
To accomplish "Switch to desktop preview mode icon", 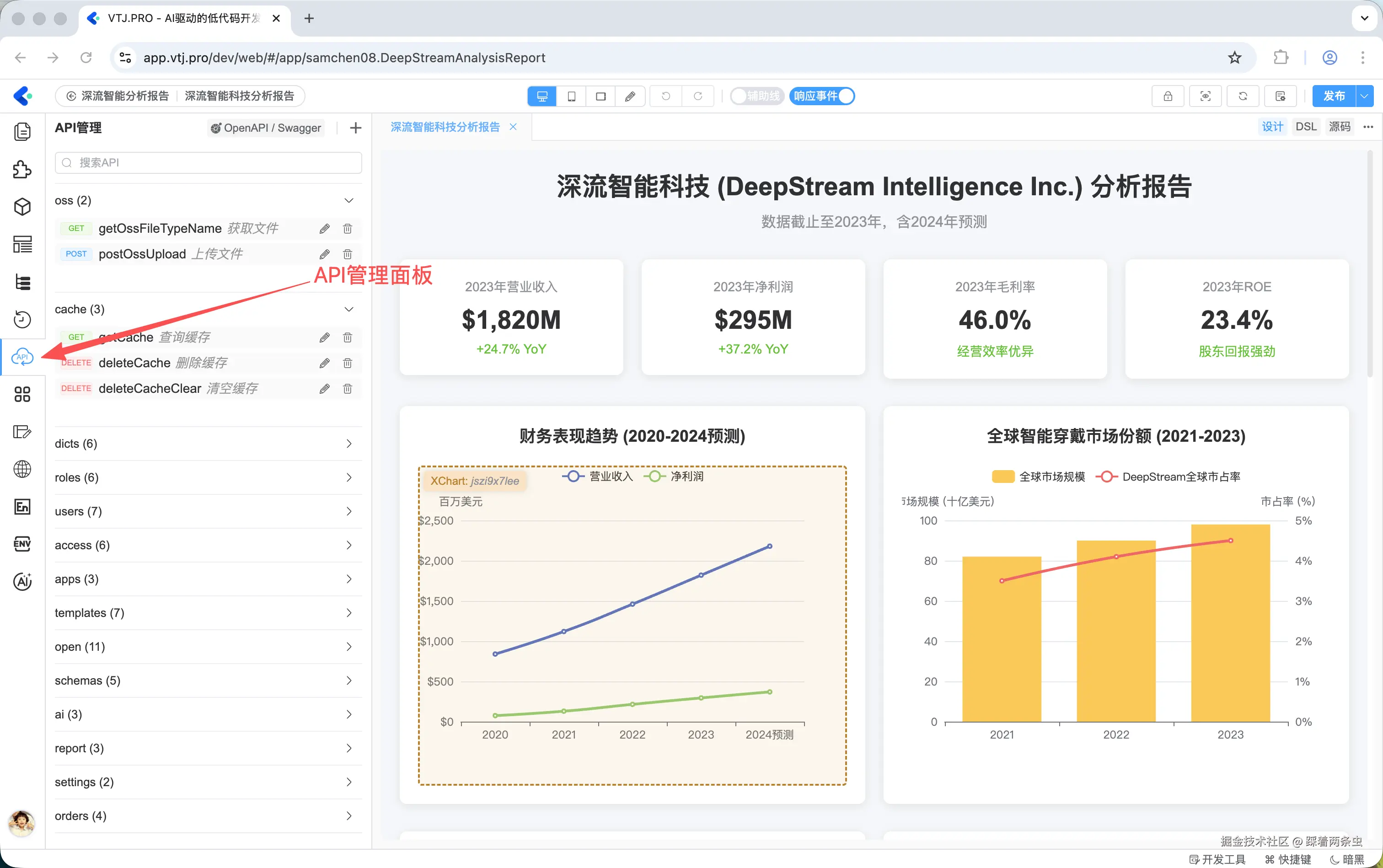I will 541,96.
